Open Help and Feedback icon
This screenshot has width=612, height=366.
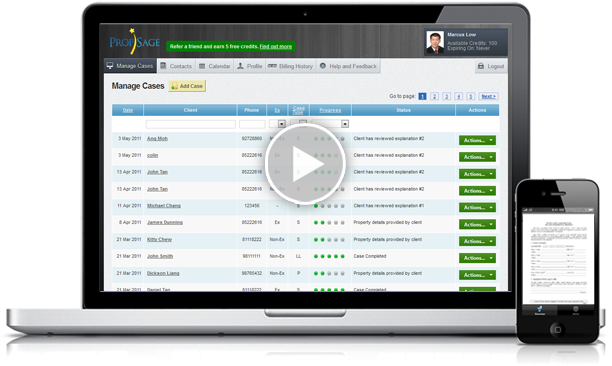click(323, 66)
